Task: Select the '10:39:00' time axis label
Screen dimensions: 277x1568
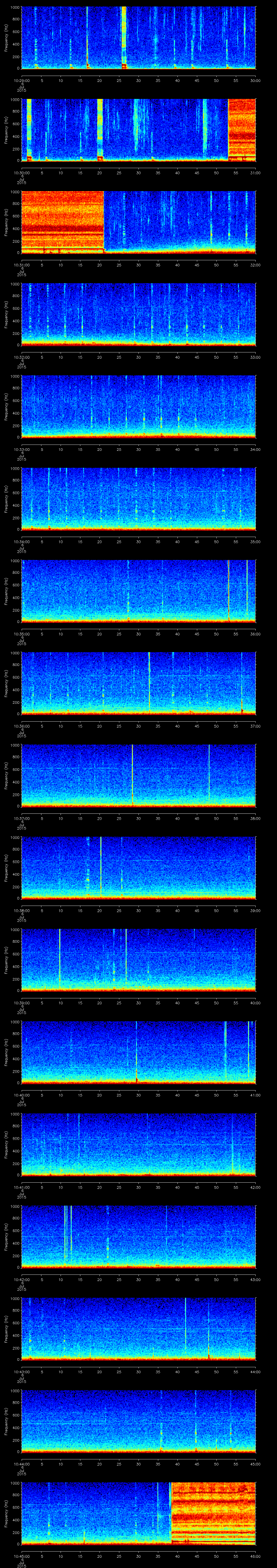Action: pos(21,1003)
